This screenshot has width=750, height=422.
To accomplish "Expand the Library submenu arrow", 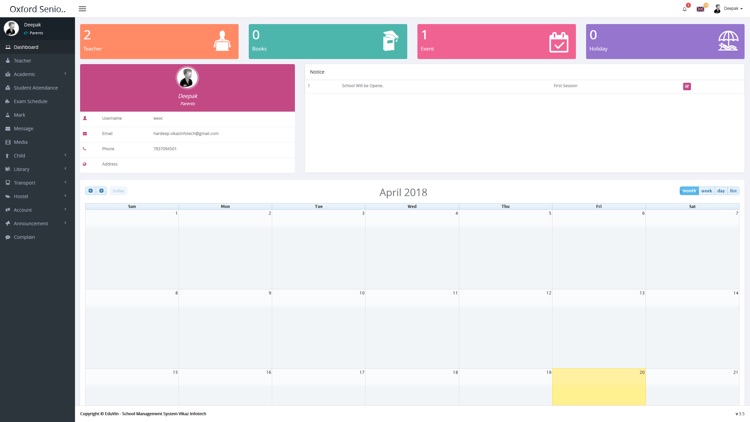I will (65, 168).
